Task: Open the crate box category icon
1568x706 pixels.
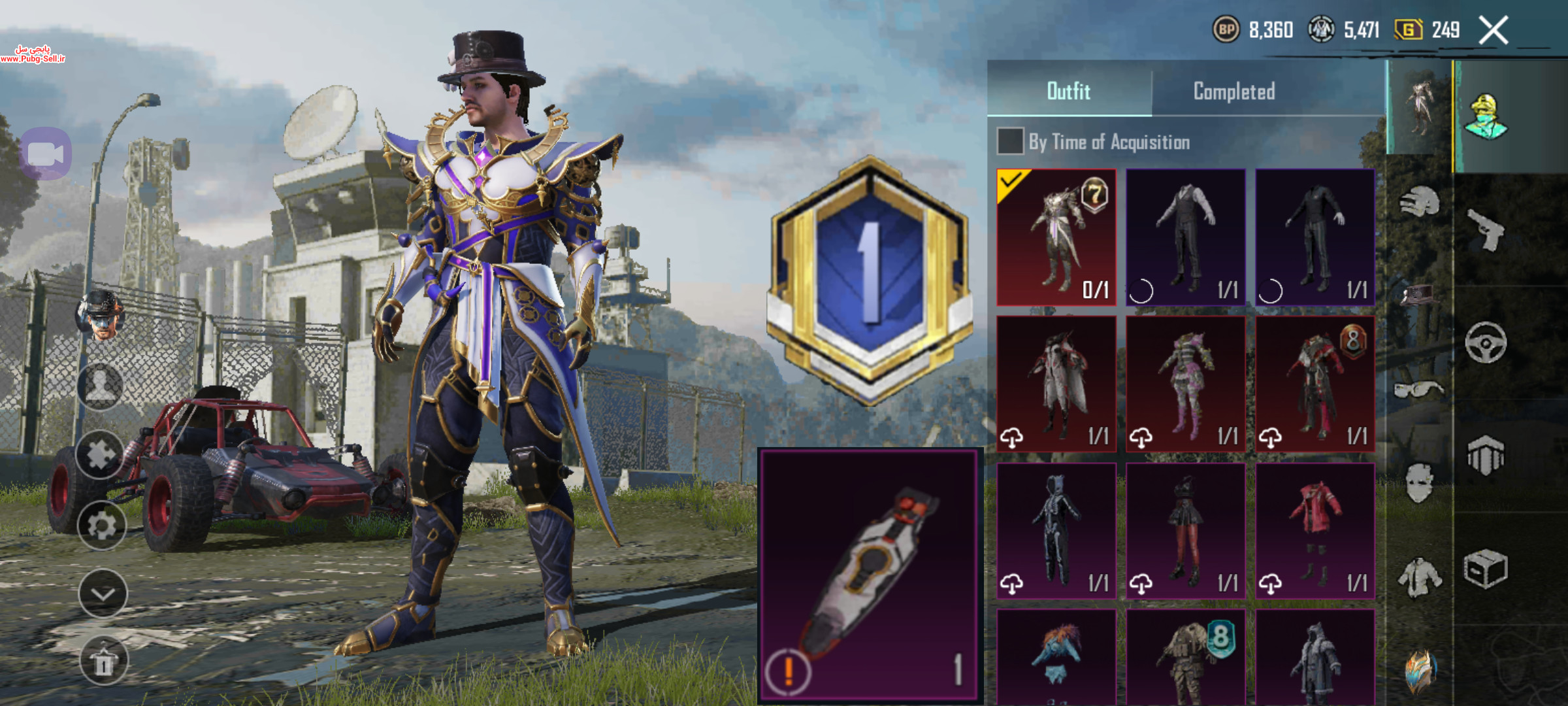Action: click(x=1485, y=568)
